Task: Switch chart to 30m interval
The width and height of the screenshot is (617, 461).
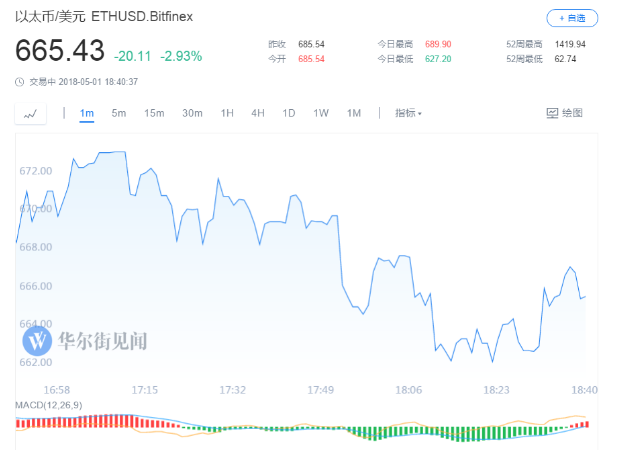Action: tap(192, 113)
